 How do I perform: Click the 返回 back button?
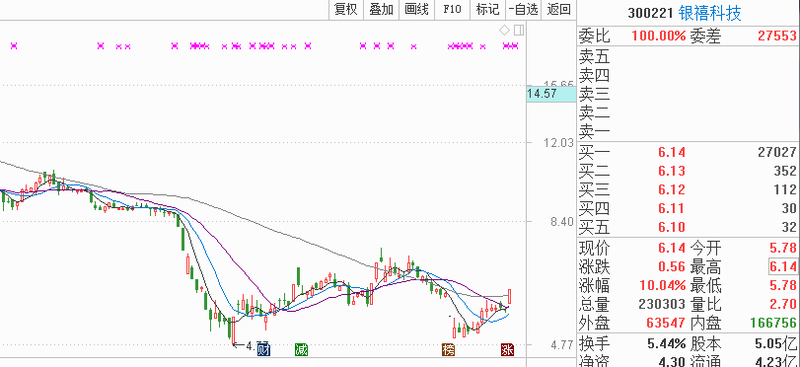point(559,9)
